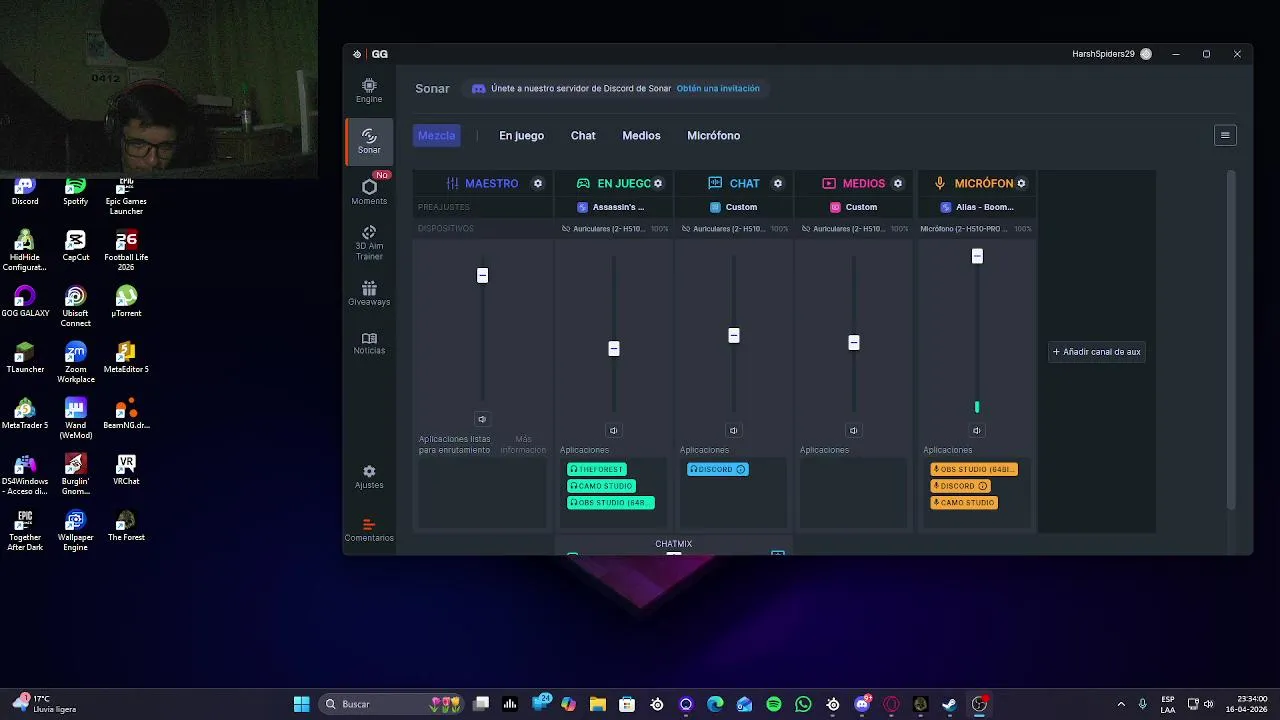Screen dimensions: 1280x720
Task: Open Micrófono input device dropdown
Action: (976, 229)
